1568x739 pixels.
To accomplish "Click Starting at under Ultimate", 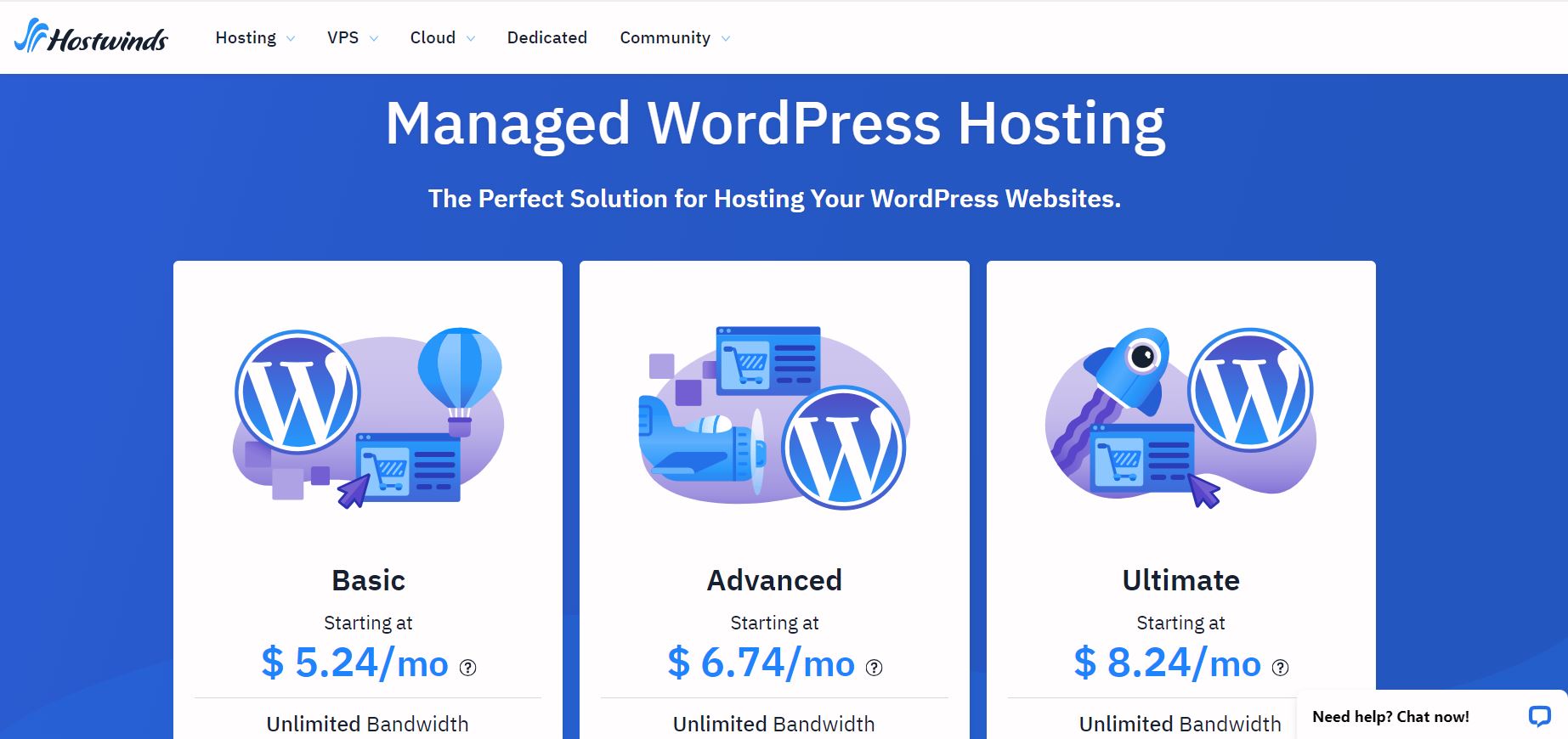I will (1180, 623).
